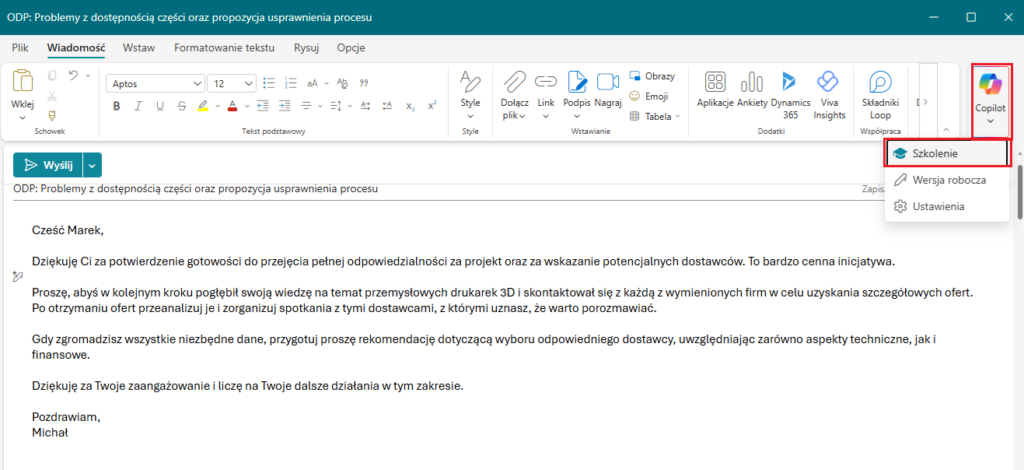Launch the Dynamics 365 add-in
This screenshot has width=1024, height=470.
pyautogui.click(x=790, y=84)
